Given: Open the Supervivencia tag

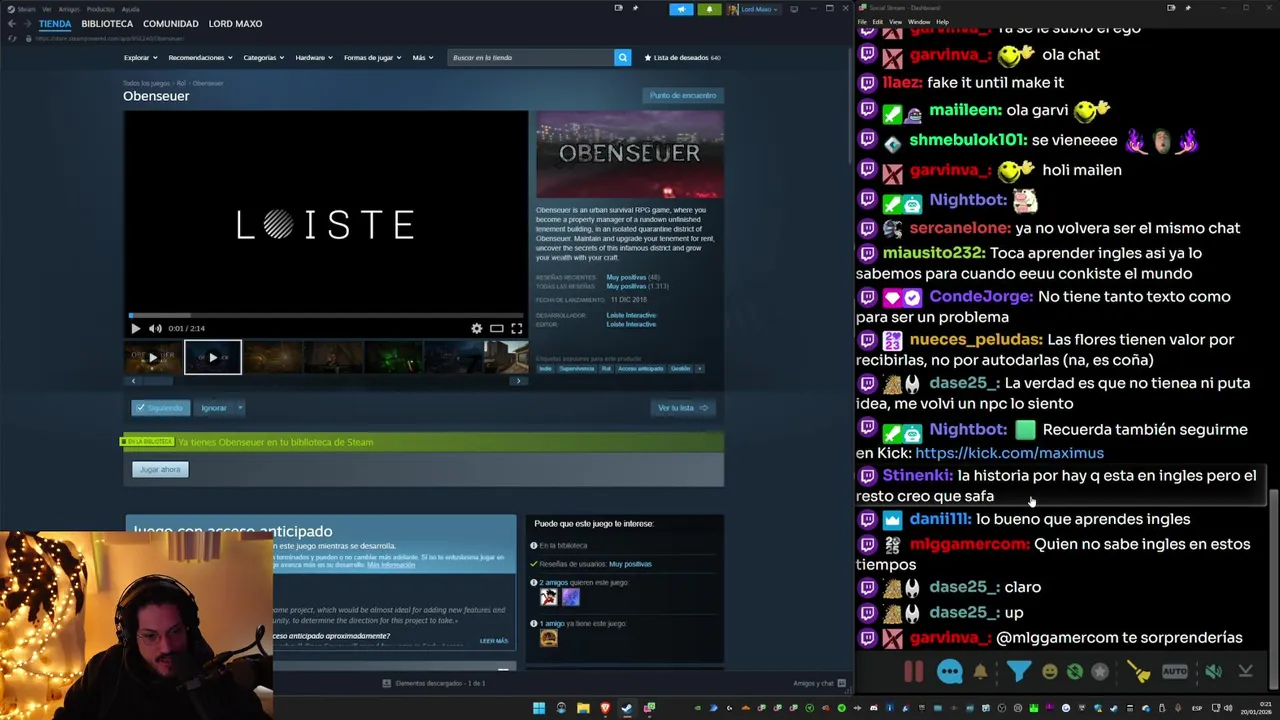Looking at the screenshot, I should click(x=576, y=368).
